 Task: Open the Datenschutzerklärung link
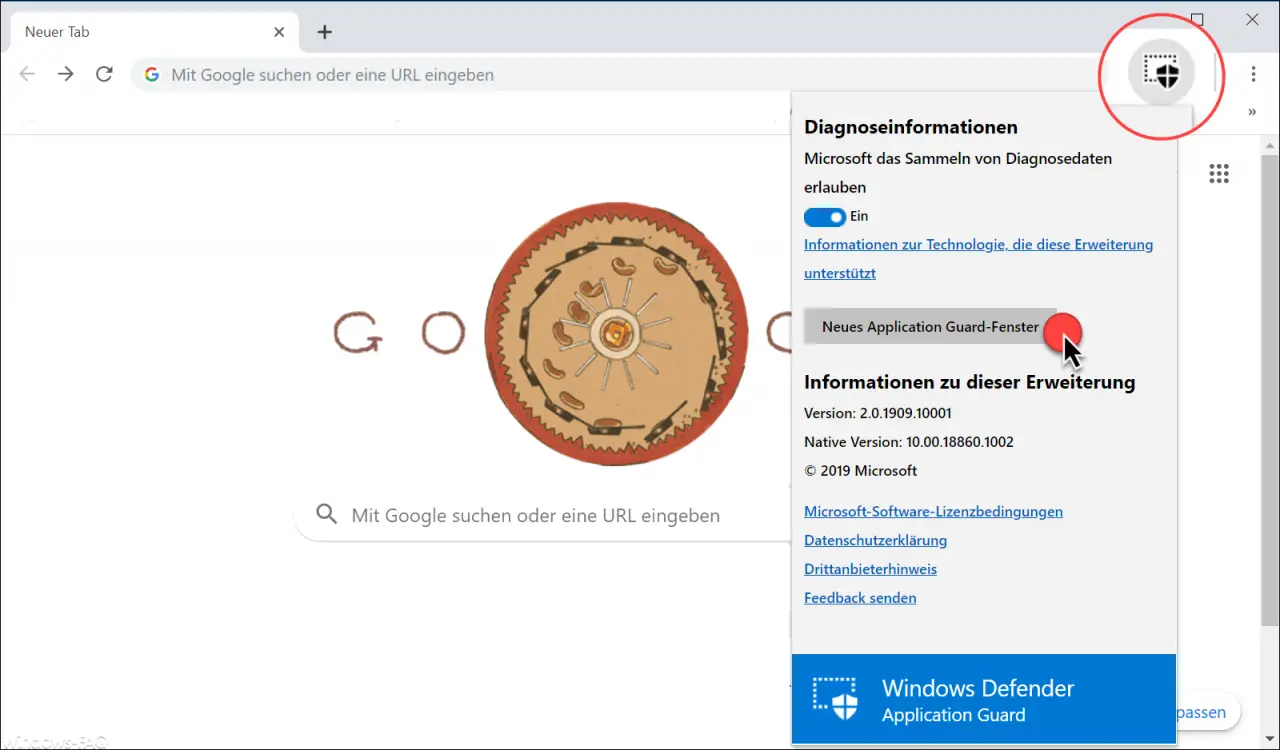tap(875, 540)
